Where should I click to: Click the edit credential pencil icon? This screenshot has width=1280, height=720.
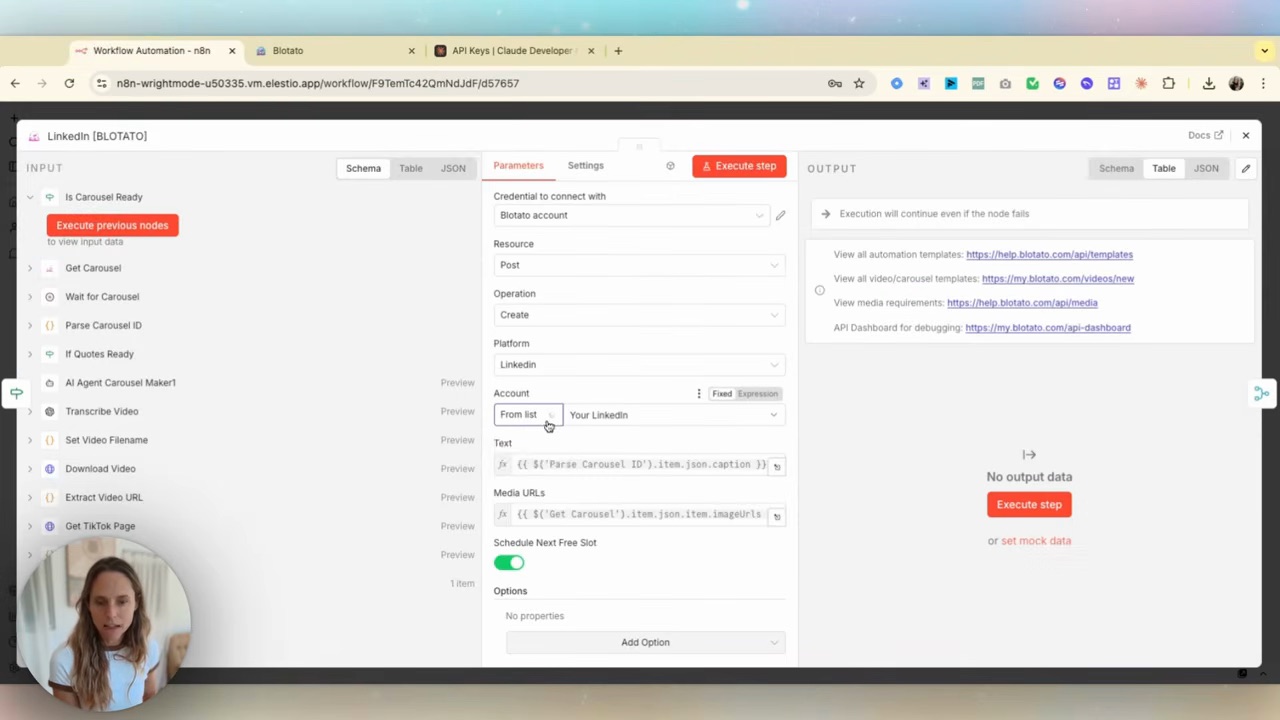point(780,215)
